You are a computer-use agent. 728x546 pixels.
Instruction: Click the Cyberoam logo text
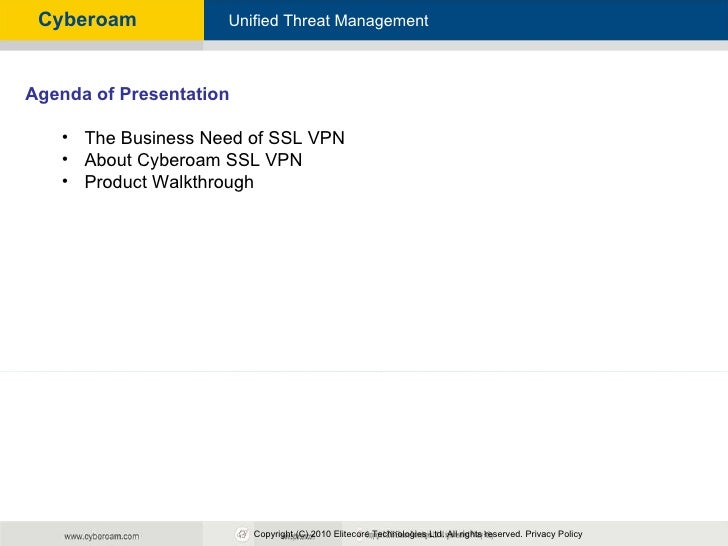tap(87, 20)
